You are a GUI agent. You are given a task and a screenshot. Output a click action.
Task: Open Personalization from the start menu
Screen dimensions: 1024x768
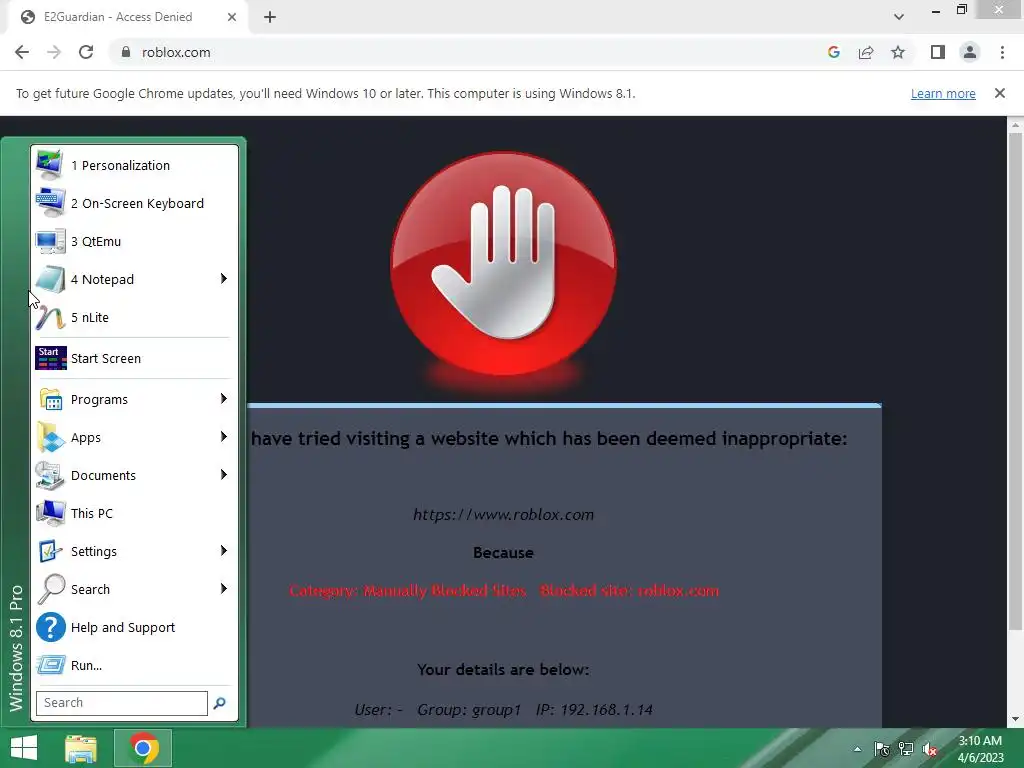tap(135, 165)
